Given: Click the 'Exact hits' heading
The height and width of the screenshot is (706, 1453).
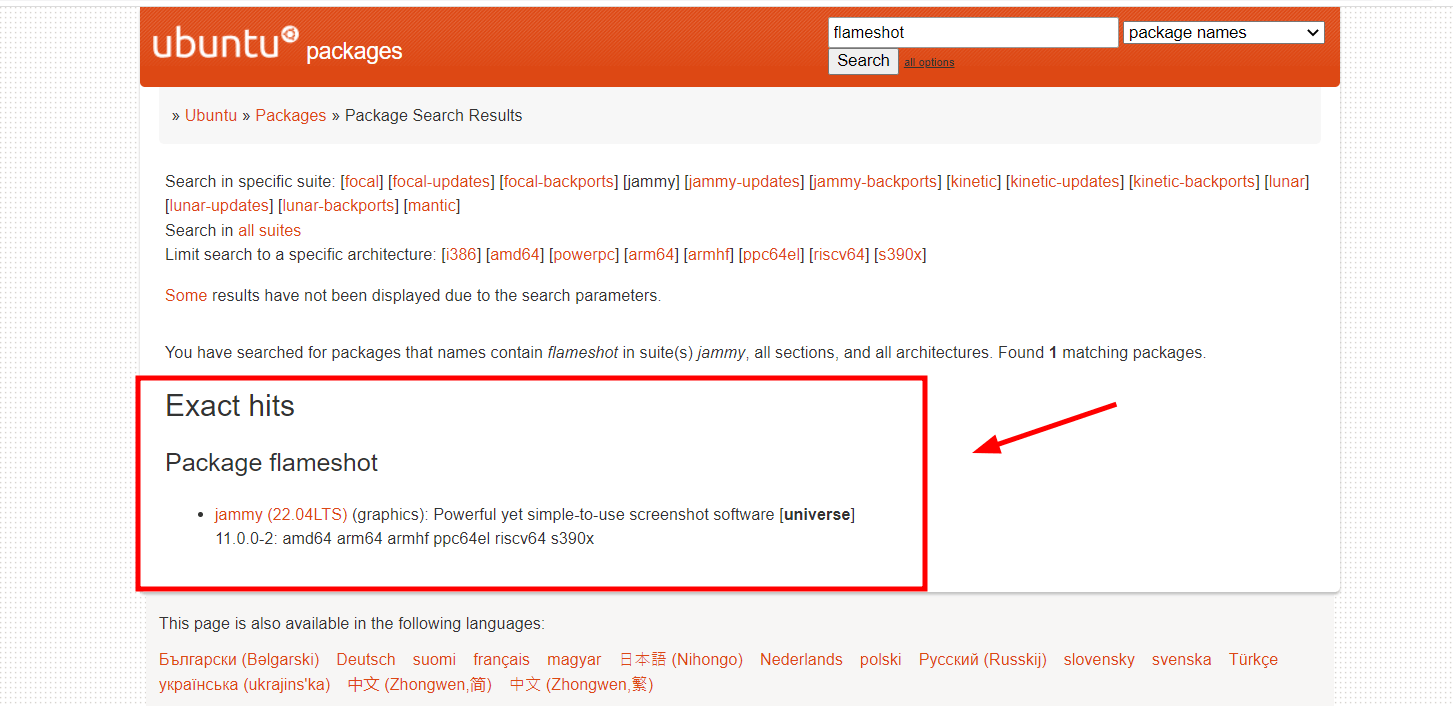Looking at the screenshot, I should coord(230,405).
